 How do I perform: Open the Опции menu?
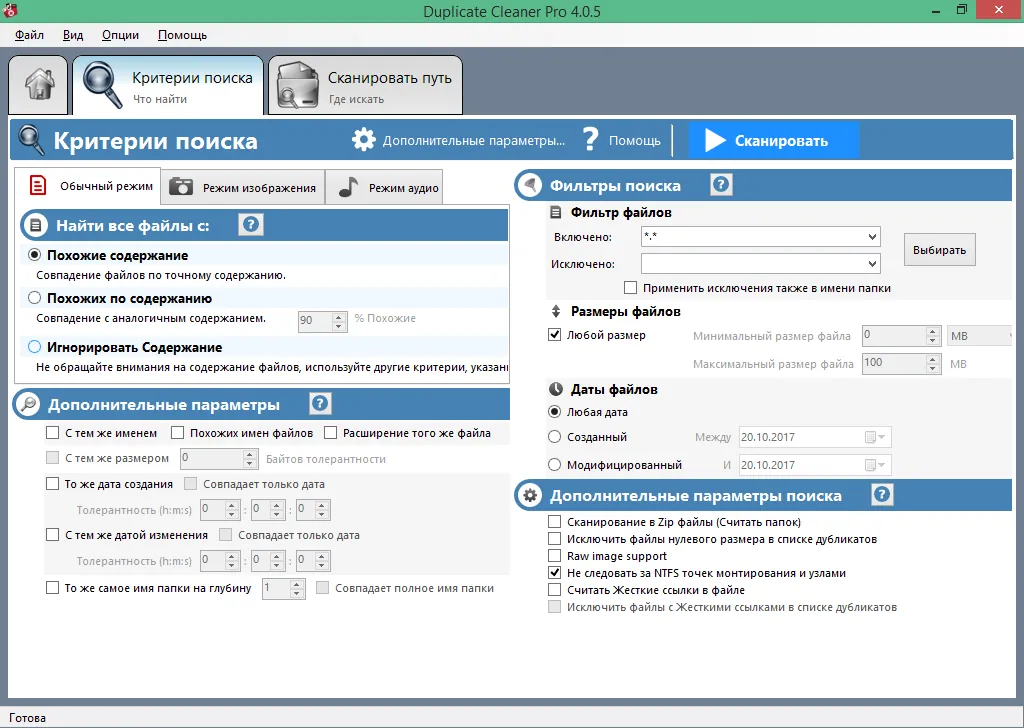click(120, 35)
